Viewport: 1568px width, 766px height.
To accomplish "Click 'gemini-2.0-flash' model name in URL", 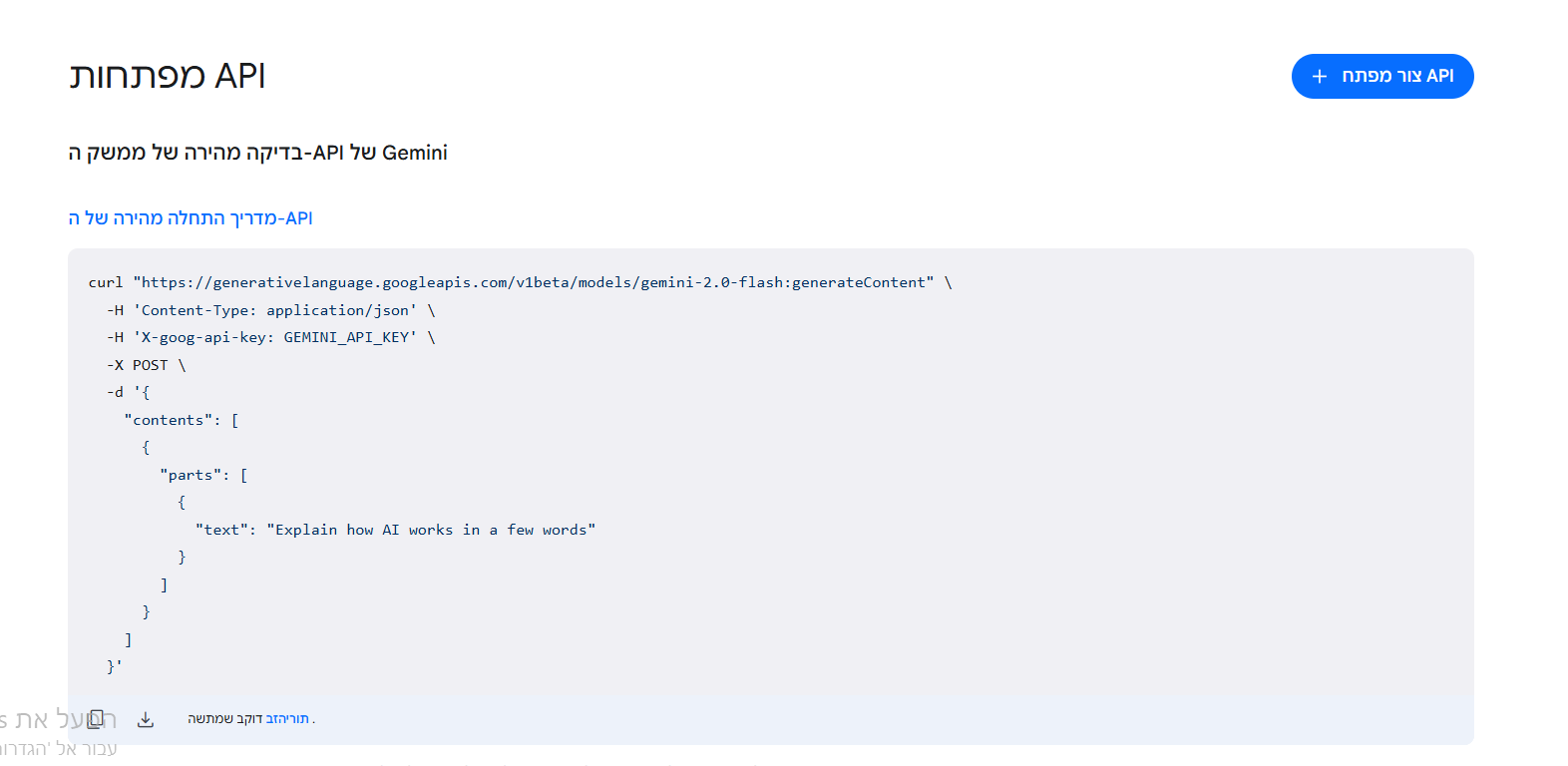I will click(x=712, y=283).
